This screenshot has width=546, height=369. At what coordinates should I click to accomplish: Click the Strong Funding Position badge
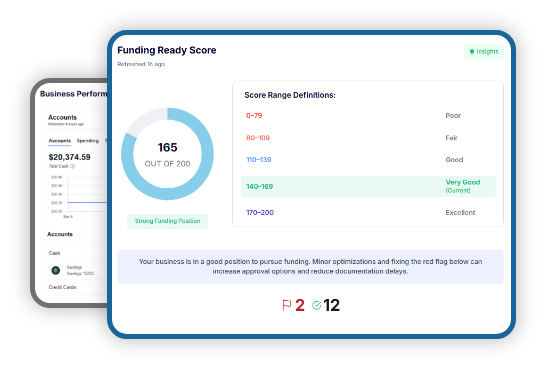coord(167,221)
